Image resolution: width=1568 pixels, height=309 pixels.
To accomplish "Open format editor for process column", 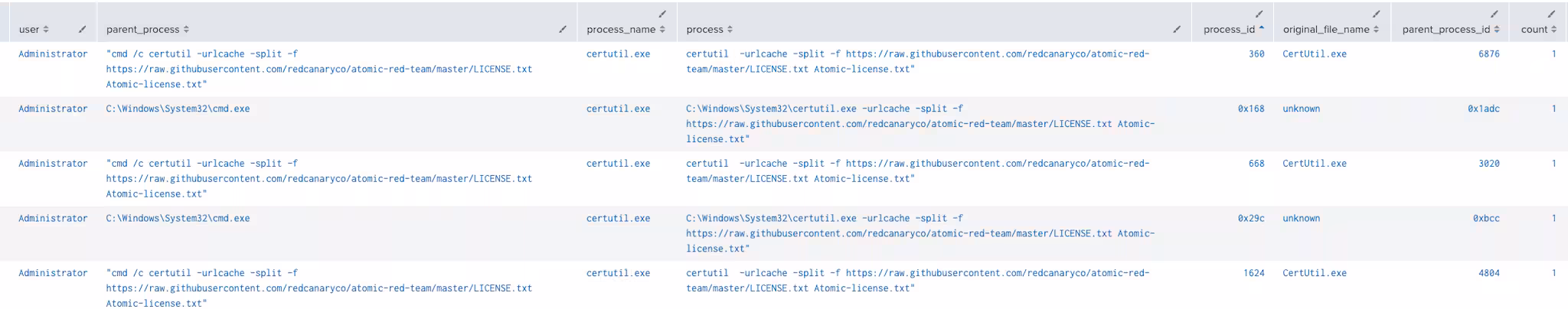I will tap(1177, 30).
